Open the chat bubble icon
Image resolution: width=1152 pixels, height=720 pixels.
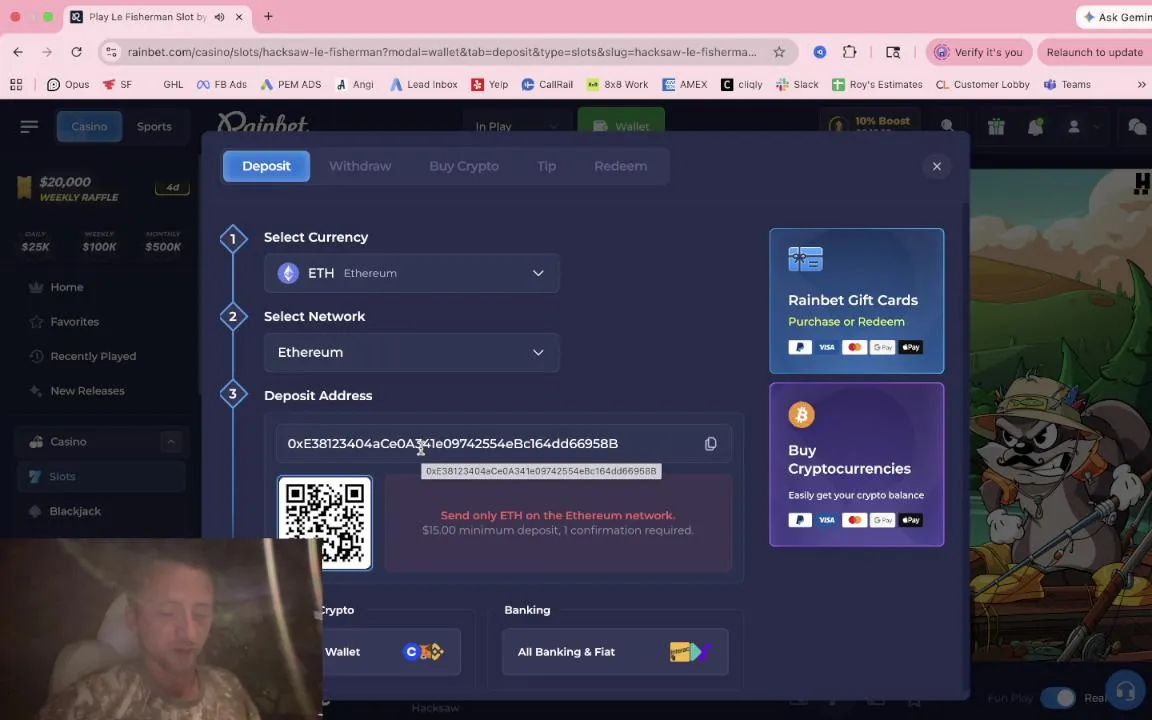click(x=1137, y=126)
